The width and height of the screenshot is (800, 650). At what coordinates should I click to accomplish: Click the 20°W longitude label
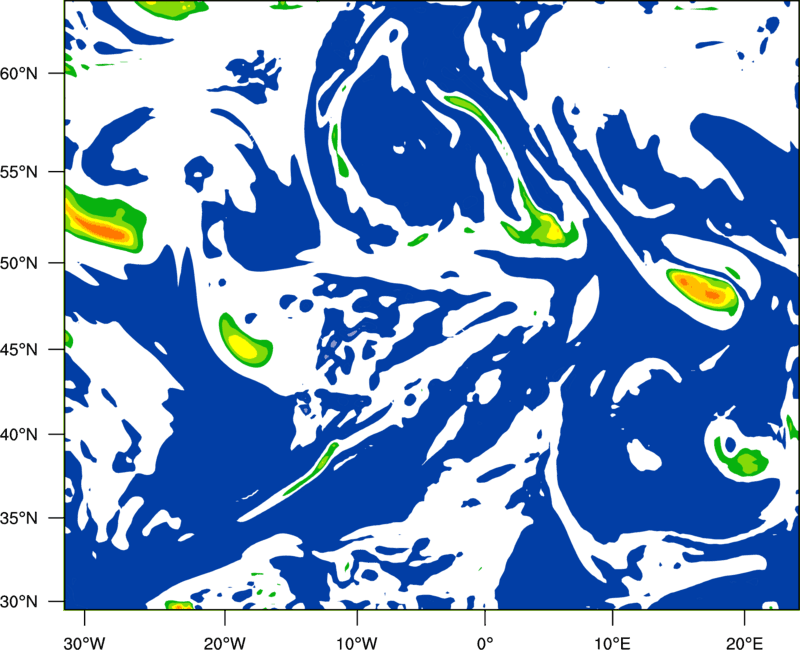225,643
